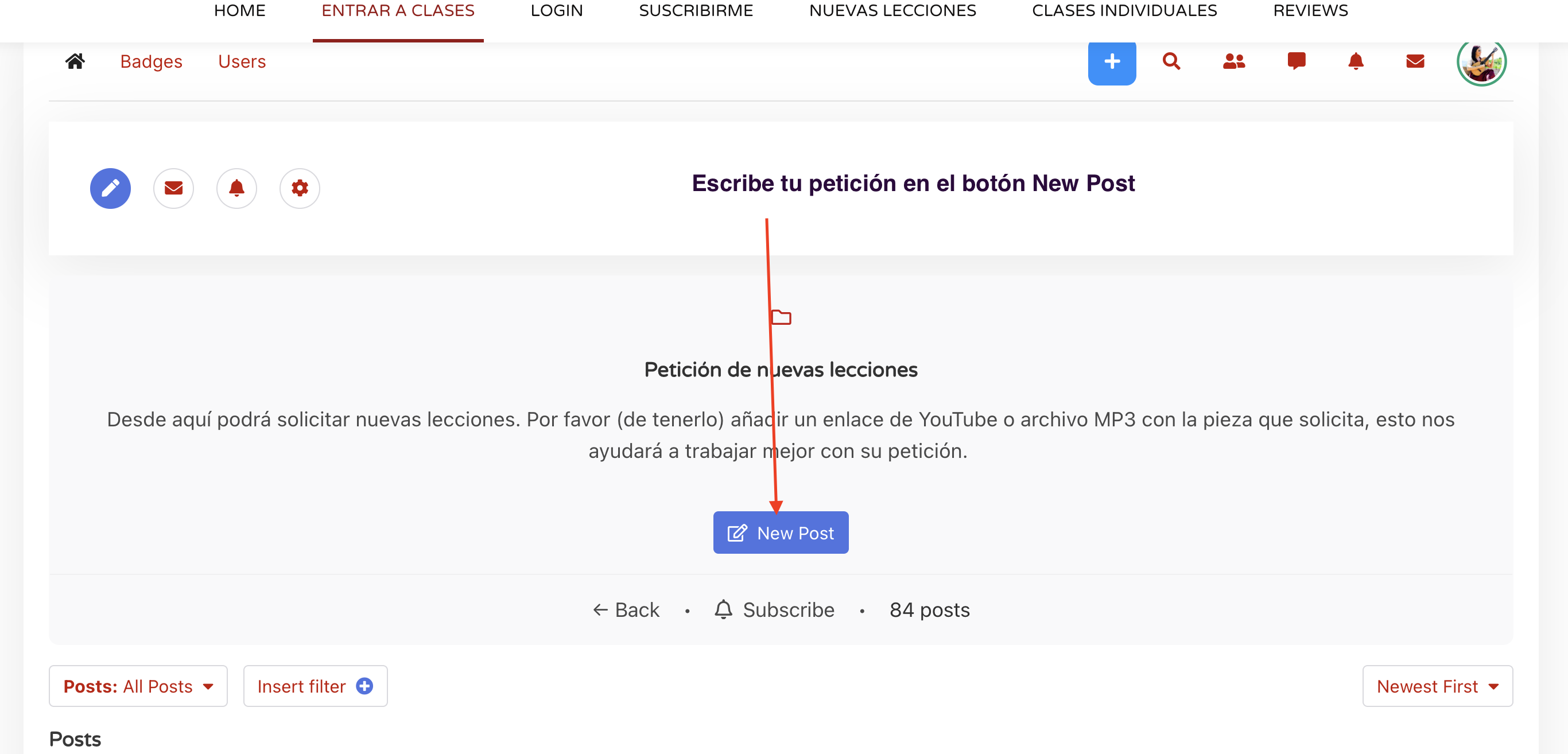Toggle notifications with the space bell icon

click(x=236, y=189)
